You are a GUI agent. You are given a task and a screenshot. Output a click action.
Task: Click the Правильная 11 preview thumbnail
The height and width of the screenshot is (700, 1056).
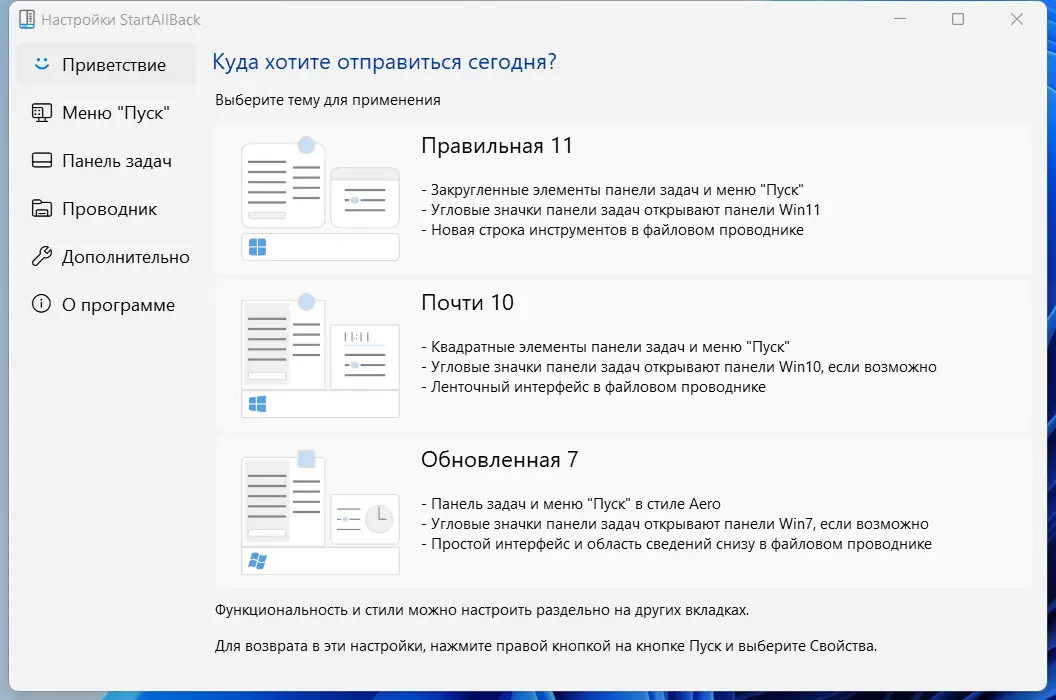[x=320, y=196]
